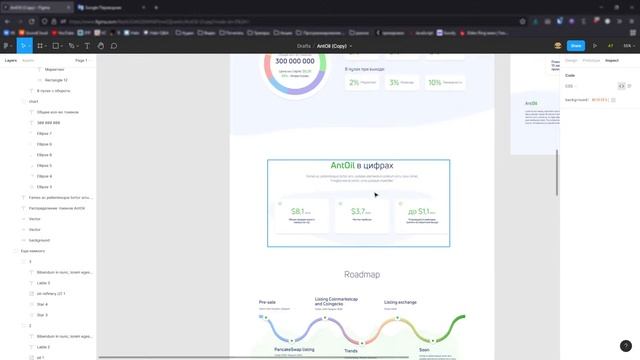640x360 pixels.
Task: Select the Rectangle 12 layer
Action: click(56, 80)
